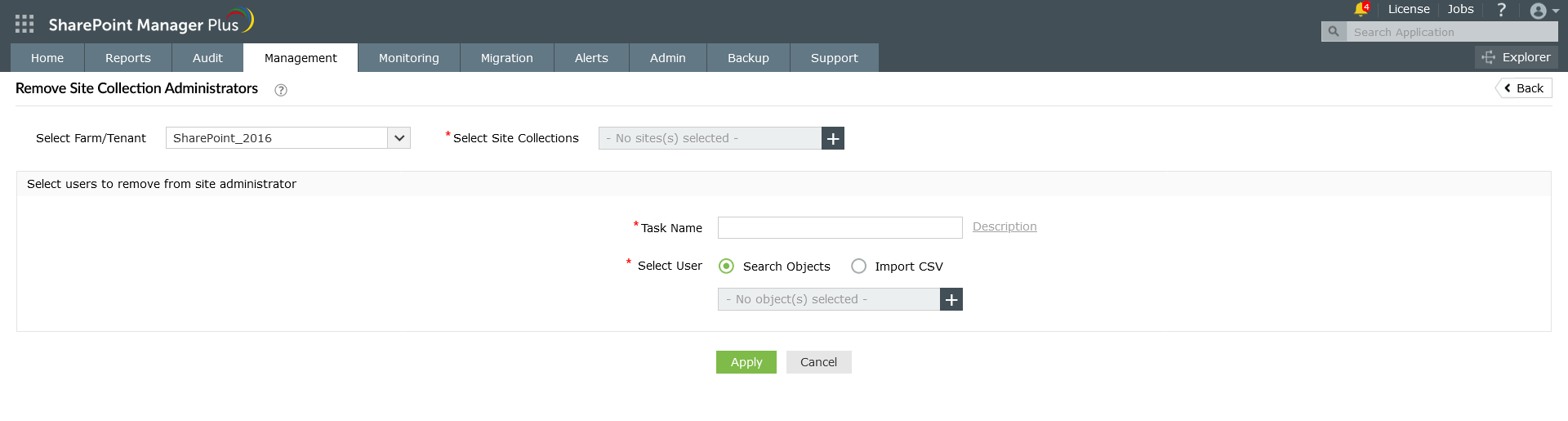Image resolution: width=1568 pixels, height=421 pixels.
Task: Switch to the Reports tab
Action: point(128,58)
